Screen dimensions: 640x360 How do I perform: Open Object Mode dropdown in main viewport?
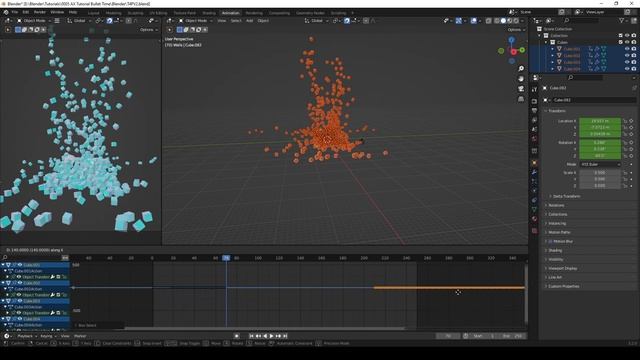pos(196,20)
